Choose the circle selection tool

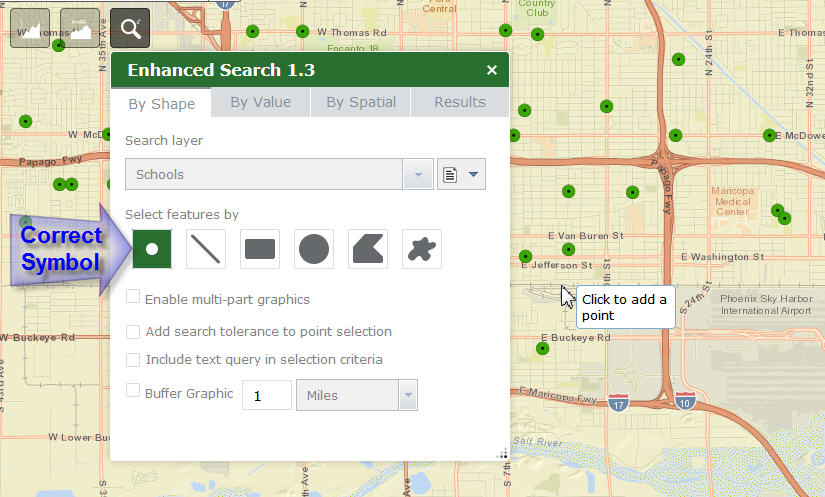pyautogui.click(x=314, y=249)
